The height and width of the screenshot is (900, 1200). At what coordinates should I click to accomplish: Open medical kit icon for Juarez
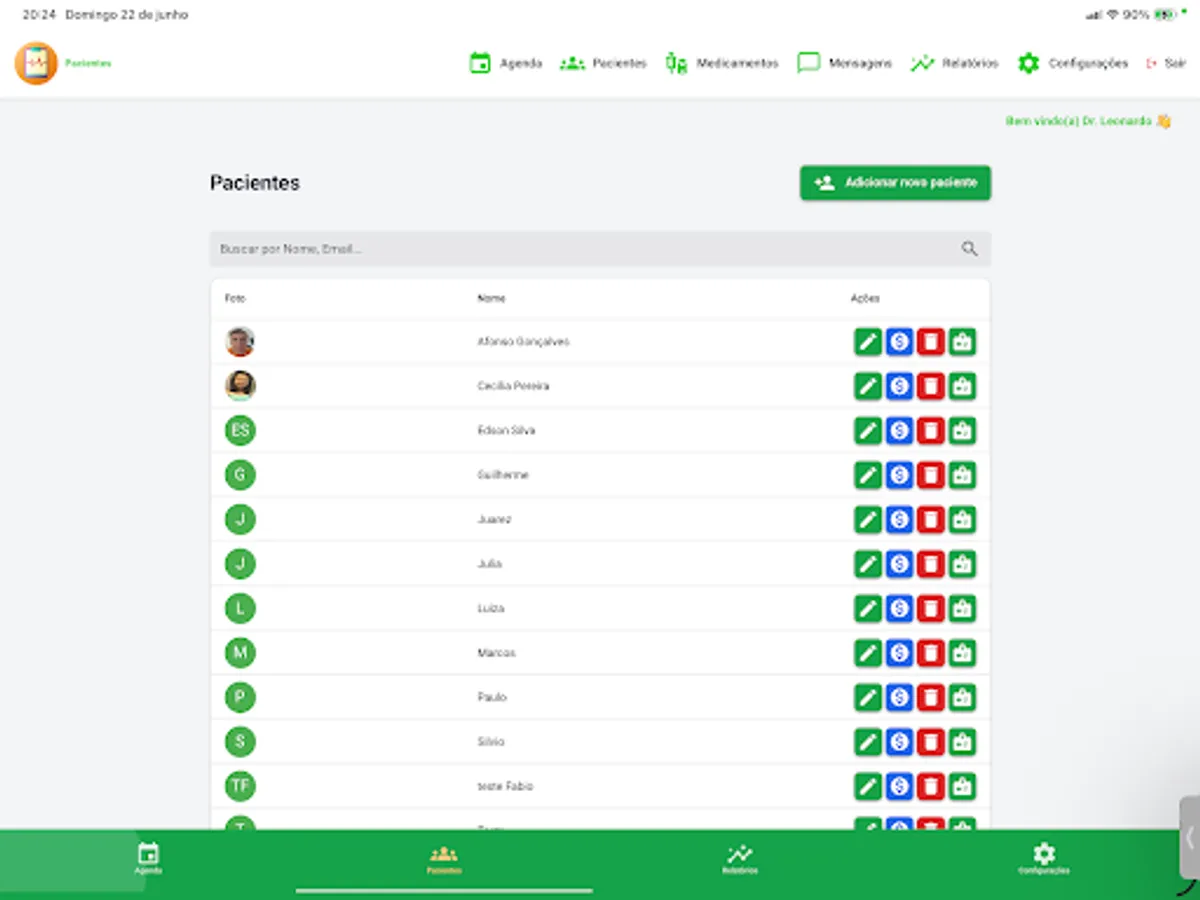962,520
